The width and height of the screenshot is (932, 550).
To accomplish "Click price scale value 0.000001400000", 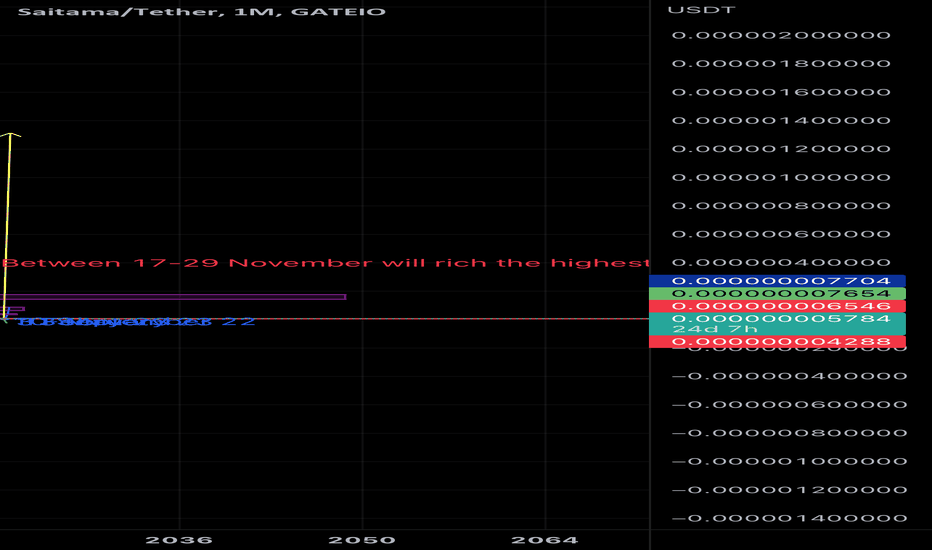I will 781,120.
